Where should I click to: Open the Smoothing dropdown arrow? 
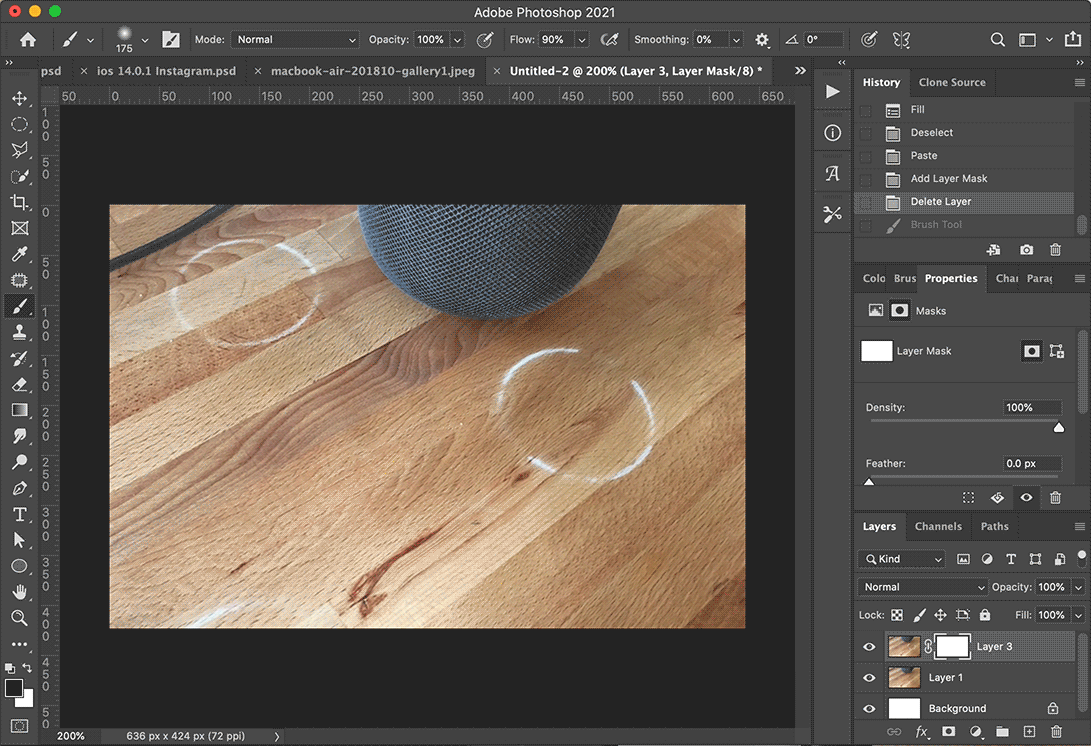coord(735,40)
